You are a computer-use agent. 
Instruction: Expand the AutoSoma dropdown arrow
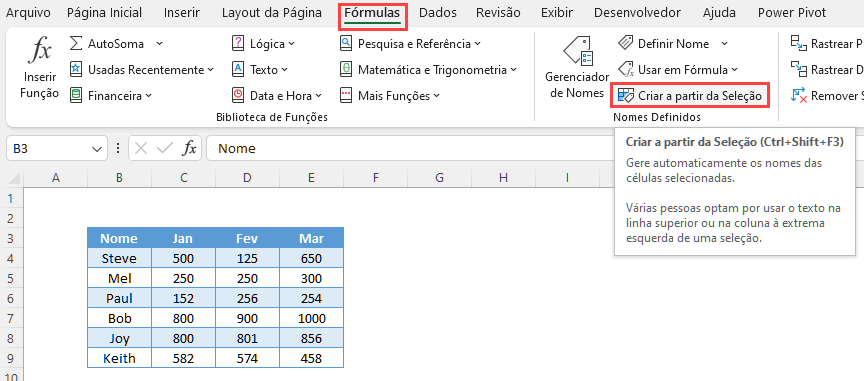click(x=159, y=44)
